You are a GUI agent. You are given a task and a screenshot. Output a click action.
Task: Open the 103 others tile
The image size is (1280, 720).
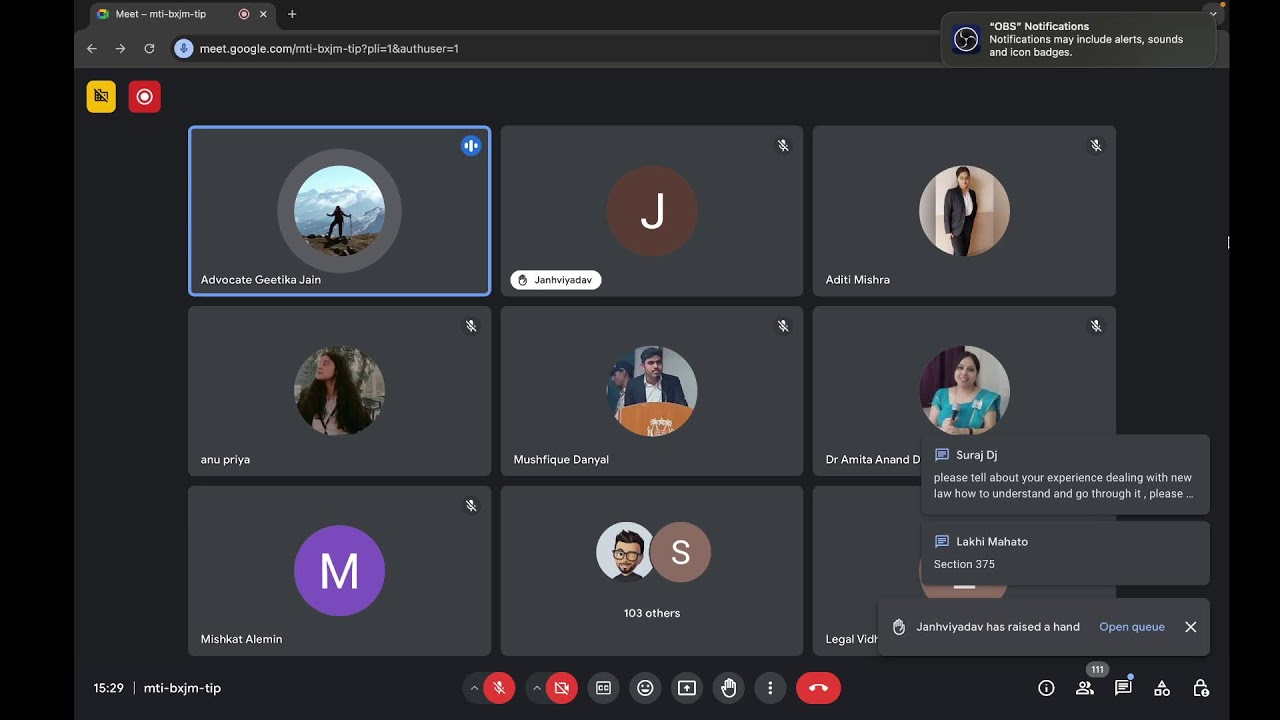[x=652, y=571]
